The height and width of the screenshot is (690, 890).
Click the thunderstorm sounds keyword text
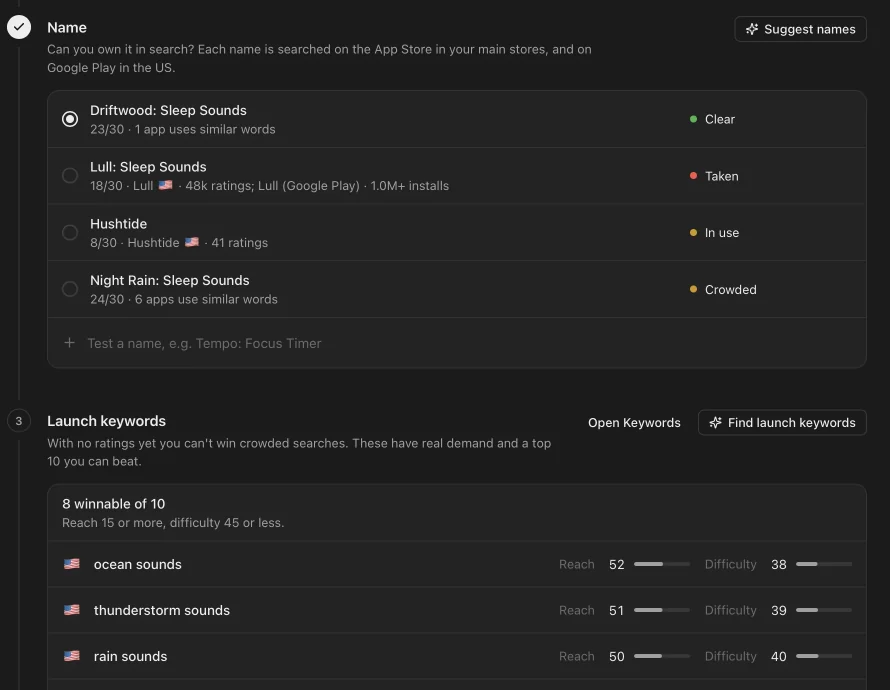(x=162, y=610)
